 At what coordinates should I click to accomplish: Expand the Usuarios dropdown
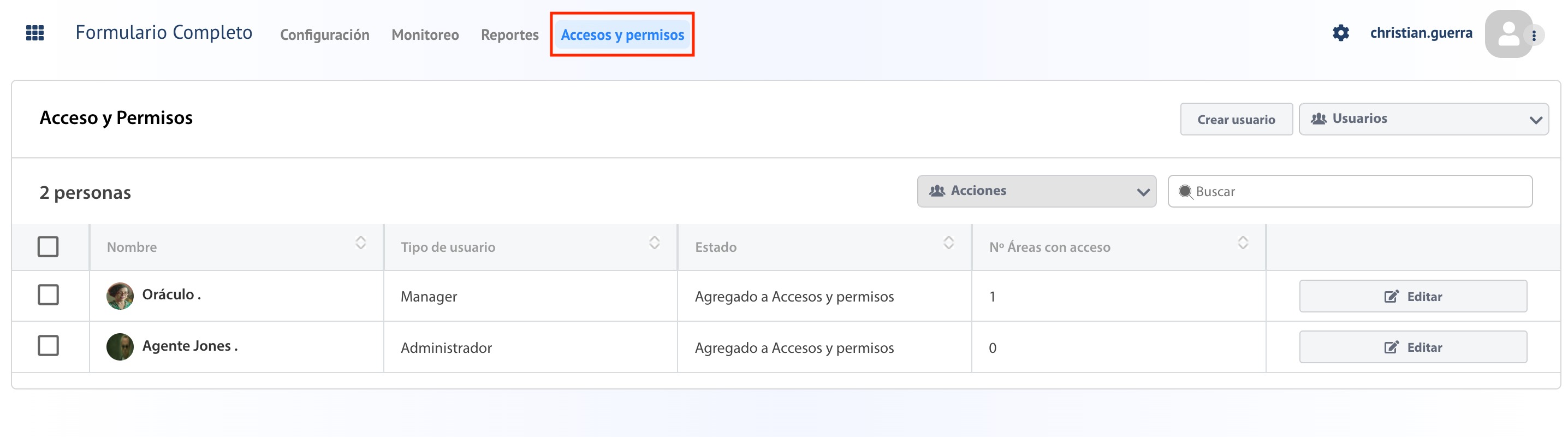1423,119
